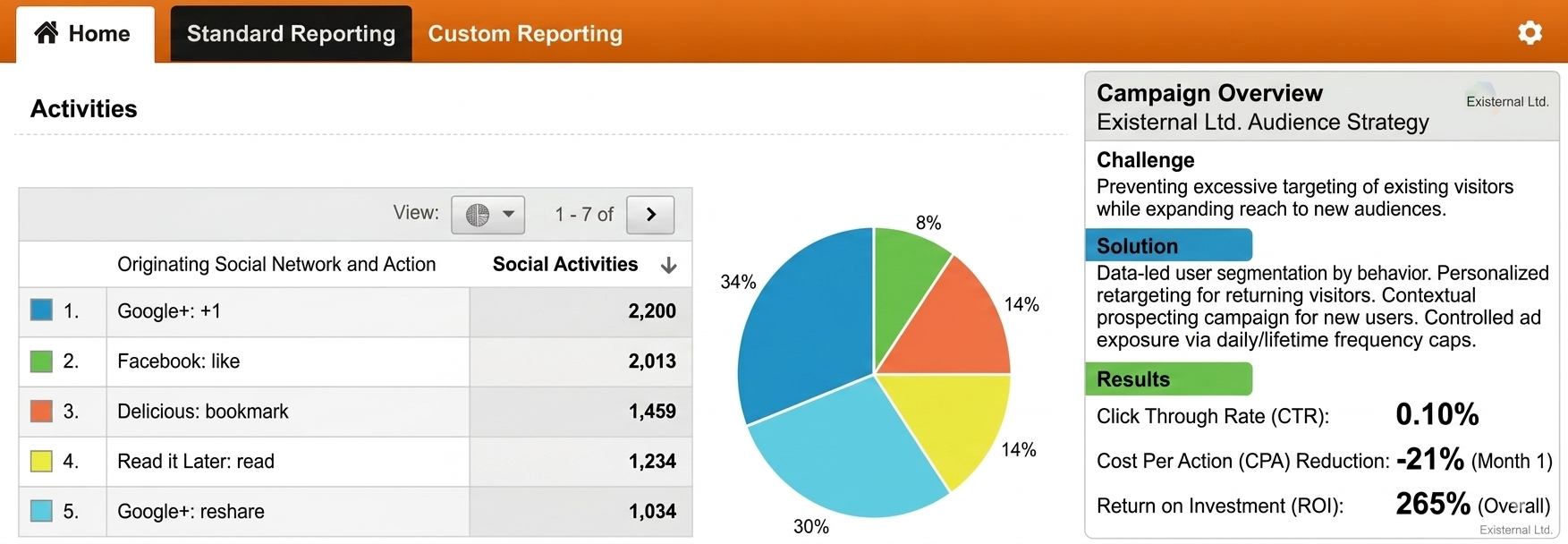The height and width of the screenshot is (544, 1568).
Task: Click the pie chart view icon
Action: 478,215
